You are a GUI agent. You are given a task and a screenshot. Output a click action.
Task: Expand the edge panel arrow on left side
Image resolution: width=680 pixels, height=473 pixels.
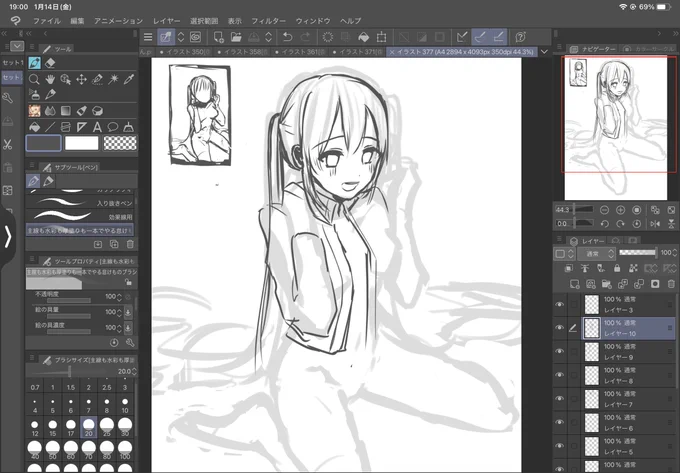pos(7,238)
